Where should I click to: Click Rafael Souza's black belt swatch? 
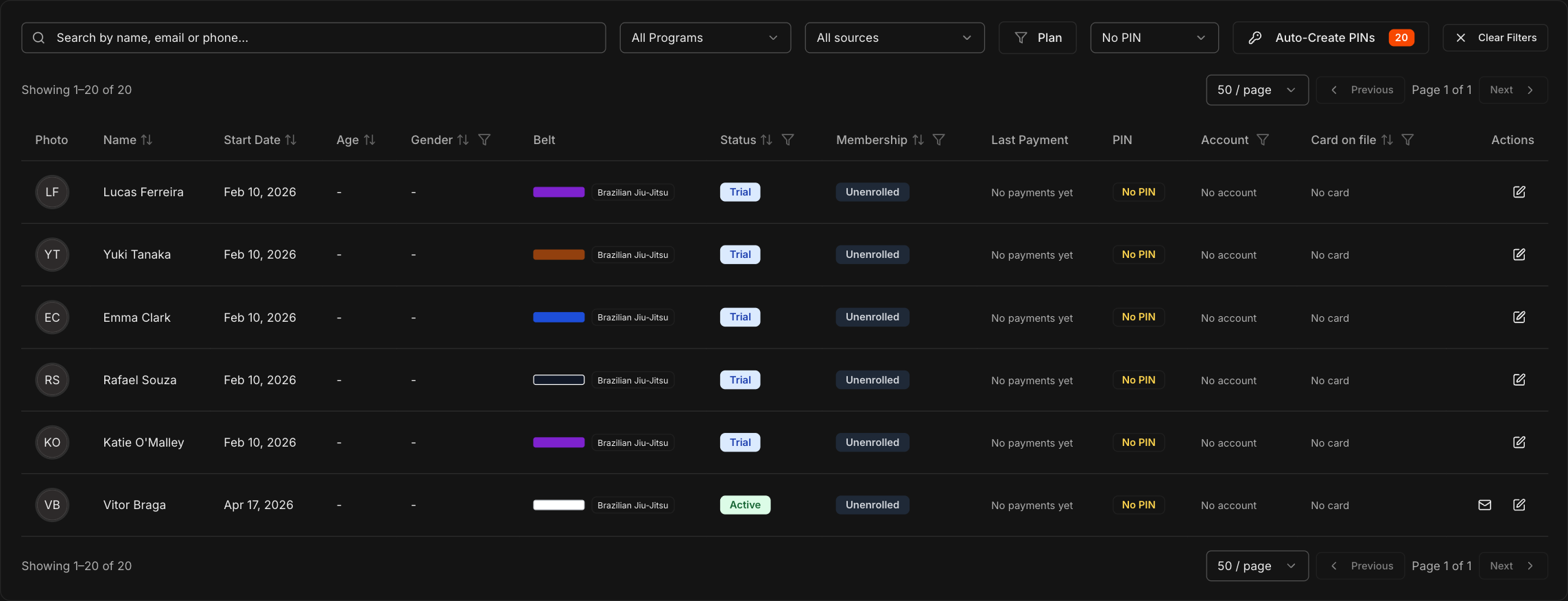coord(559,379)
